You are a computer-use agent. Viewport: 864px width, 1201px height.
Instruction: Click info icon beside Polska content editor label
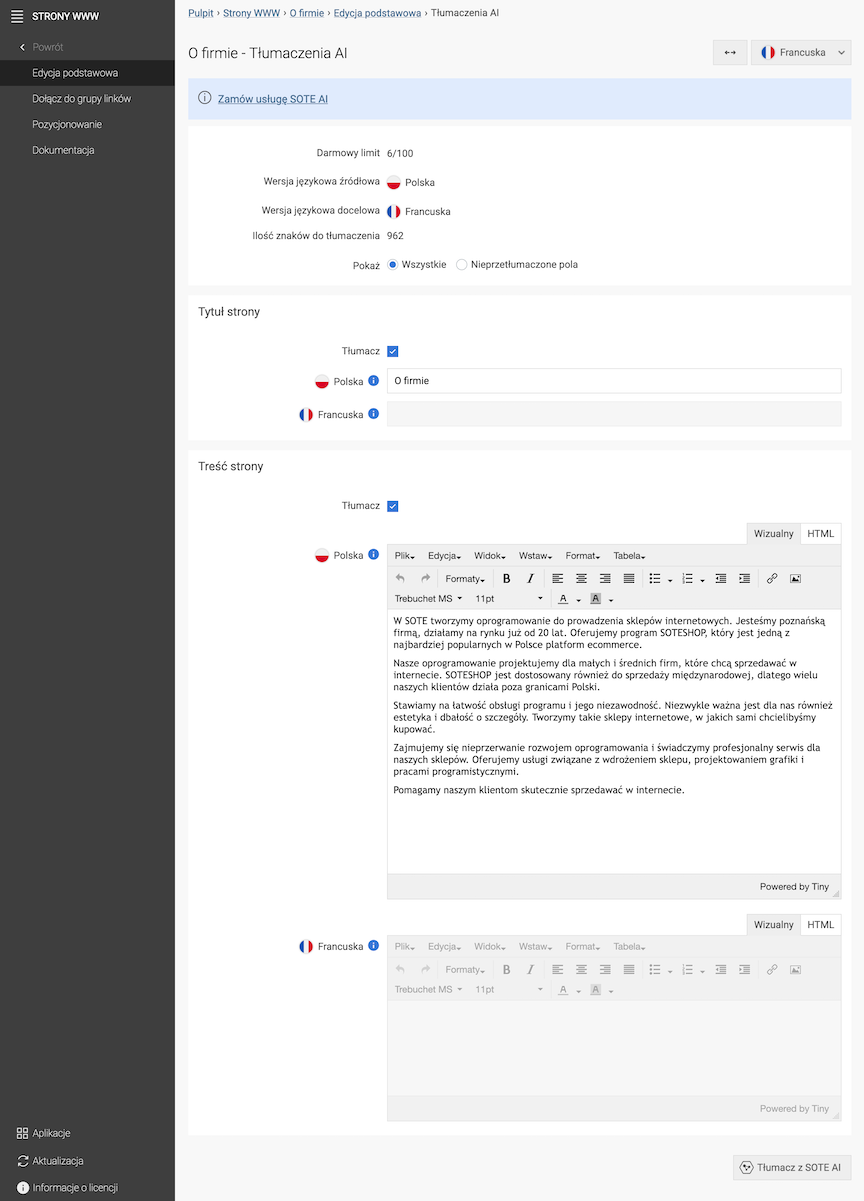(x=373, y=555)
